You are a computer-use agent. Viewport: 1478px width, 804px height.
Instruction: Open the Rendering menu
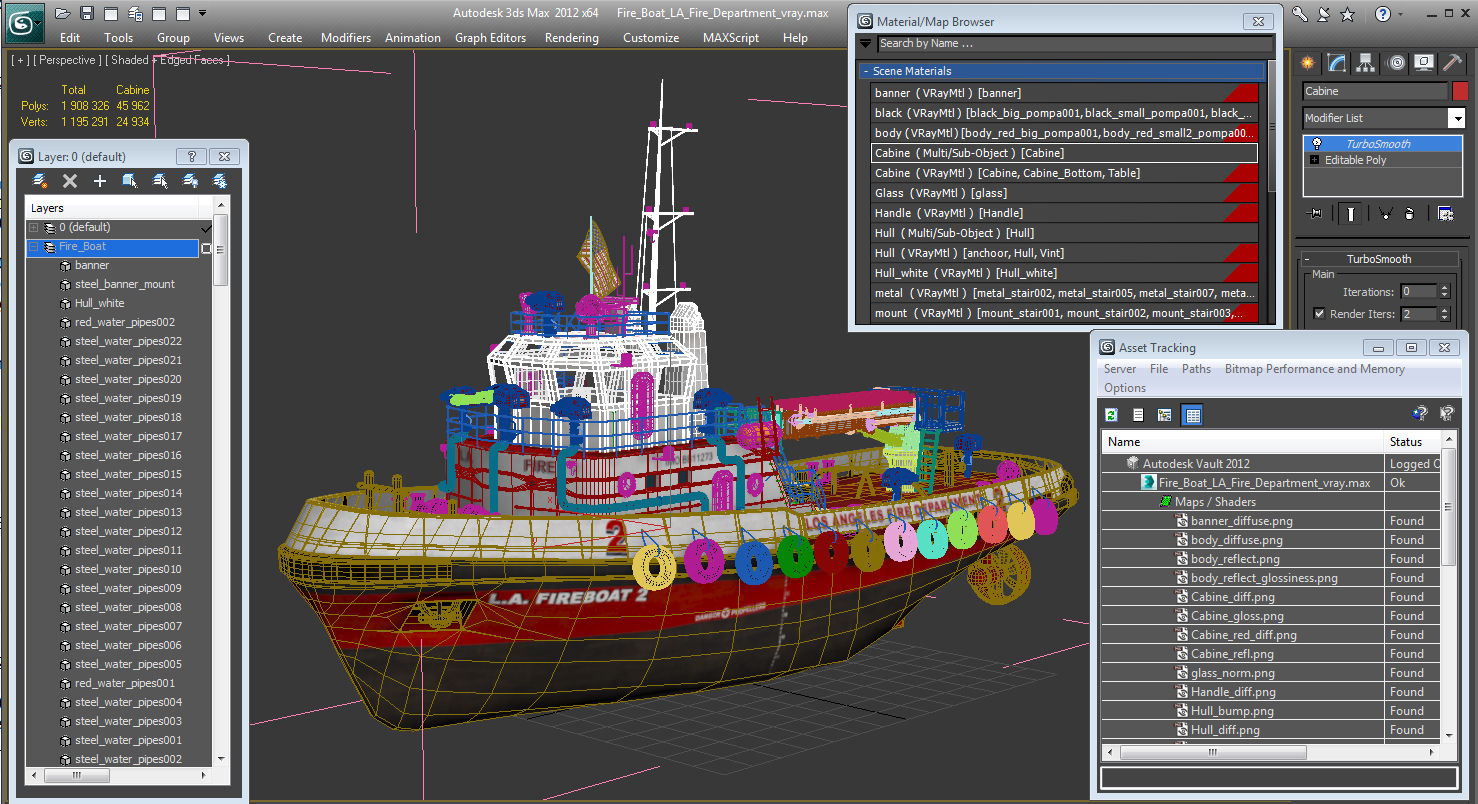coord(572,38)
